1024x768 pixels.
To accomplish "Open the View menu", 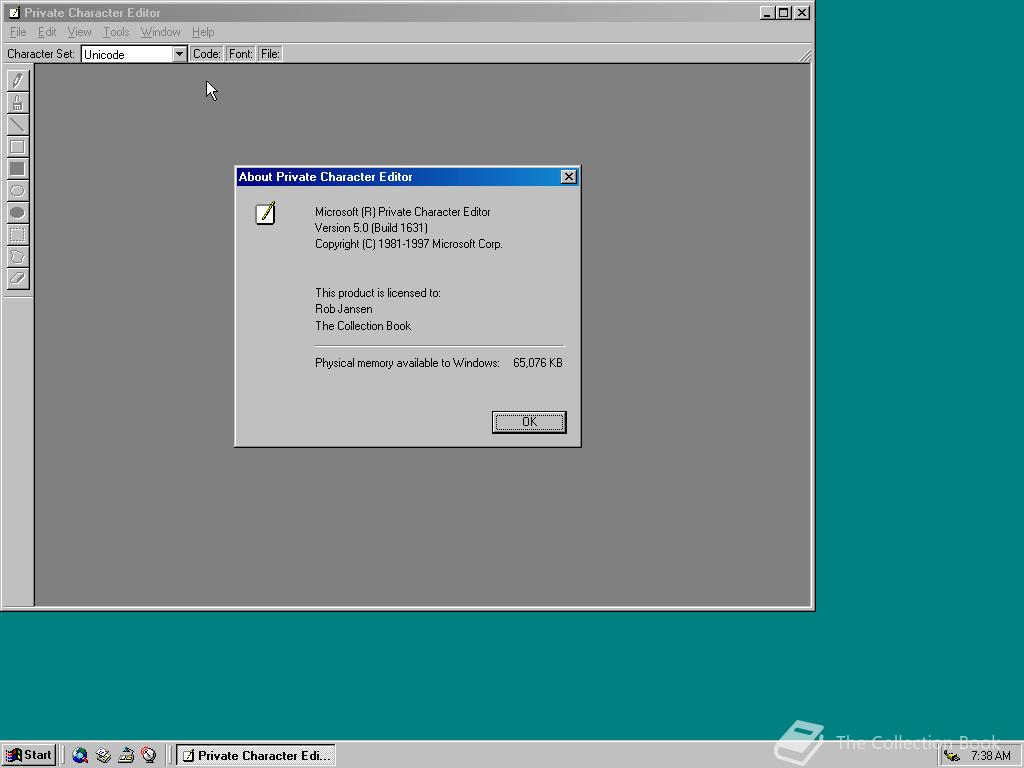I will (79, 32).
